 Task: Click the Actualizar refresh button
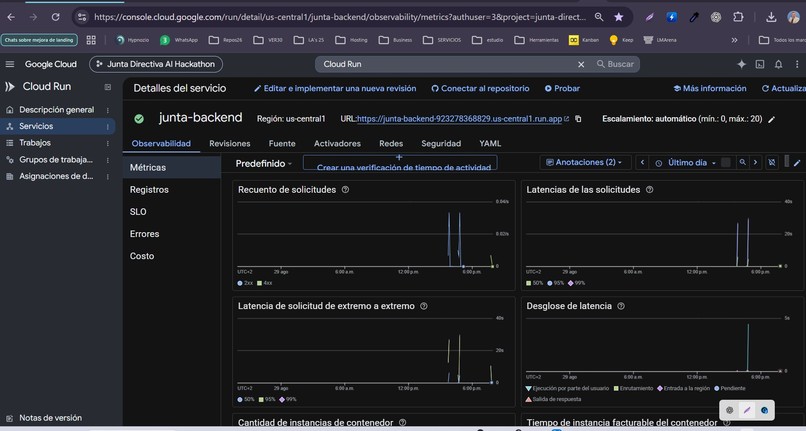point(783,88)
